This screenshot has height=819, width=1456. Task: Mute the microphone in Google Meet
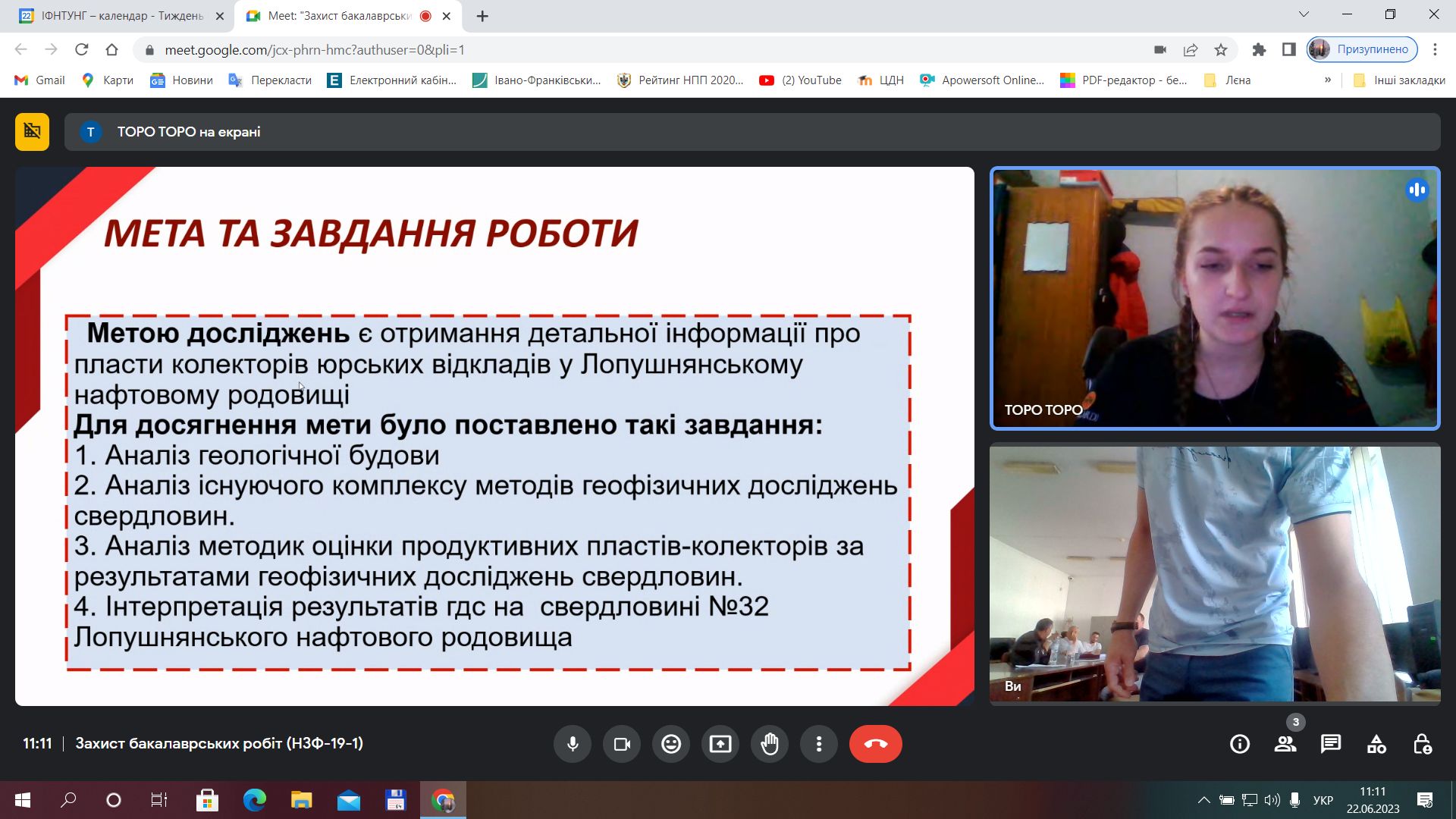tap(573, 744)
